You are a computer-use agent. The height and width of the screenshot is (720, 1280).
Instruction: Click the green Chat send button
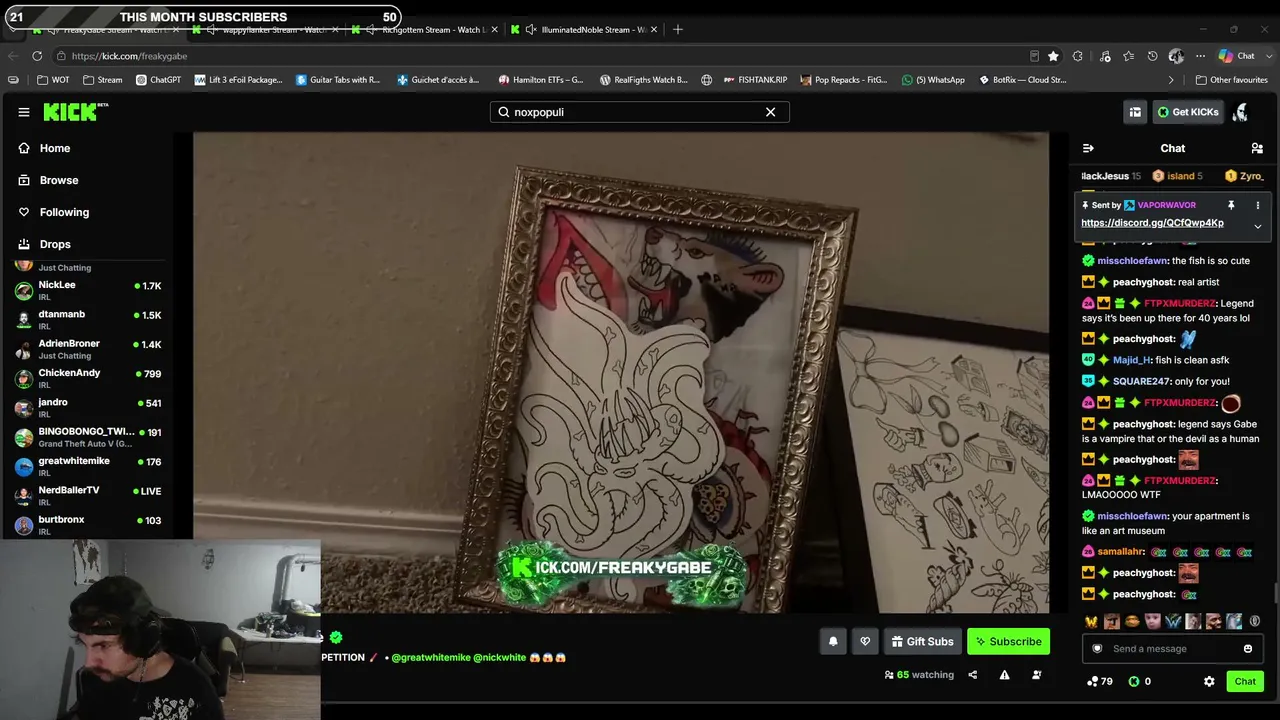(1245, 681)
